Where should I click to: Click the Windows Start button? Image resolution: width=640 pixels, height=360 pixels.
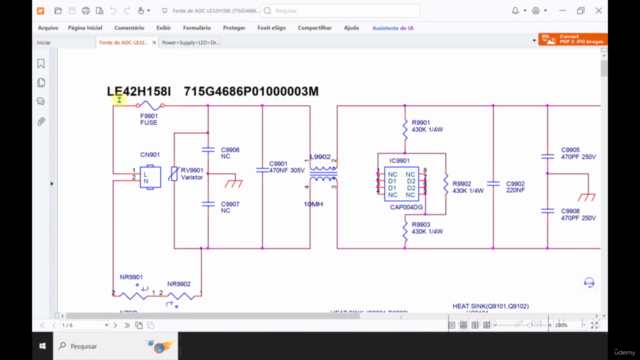(x=42, y=346)
